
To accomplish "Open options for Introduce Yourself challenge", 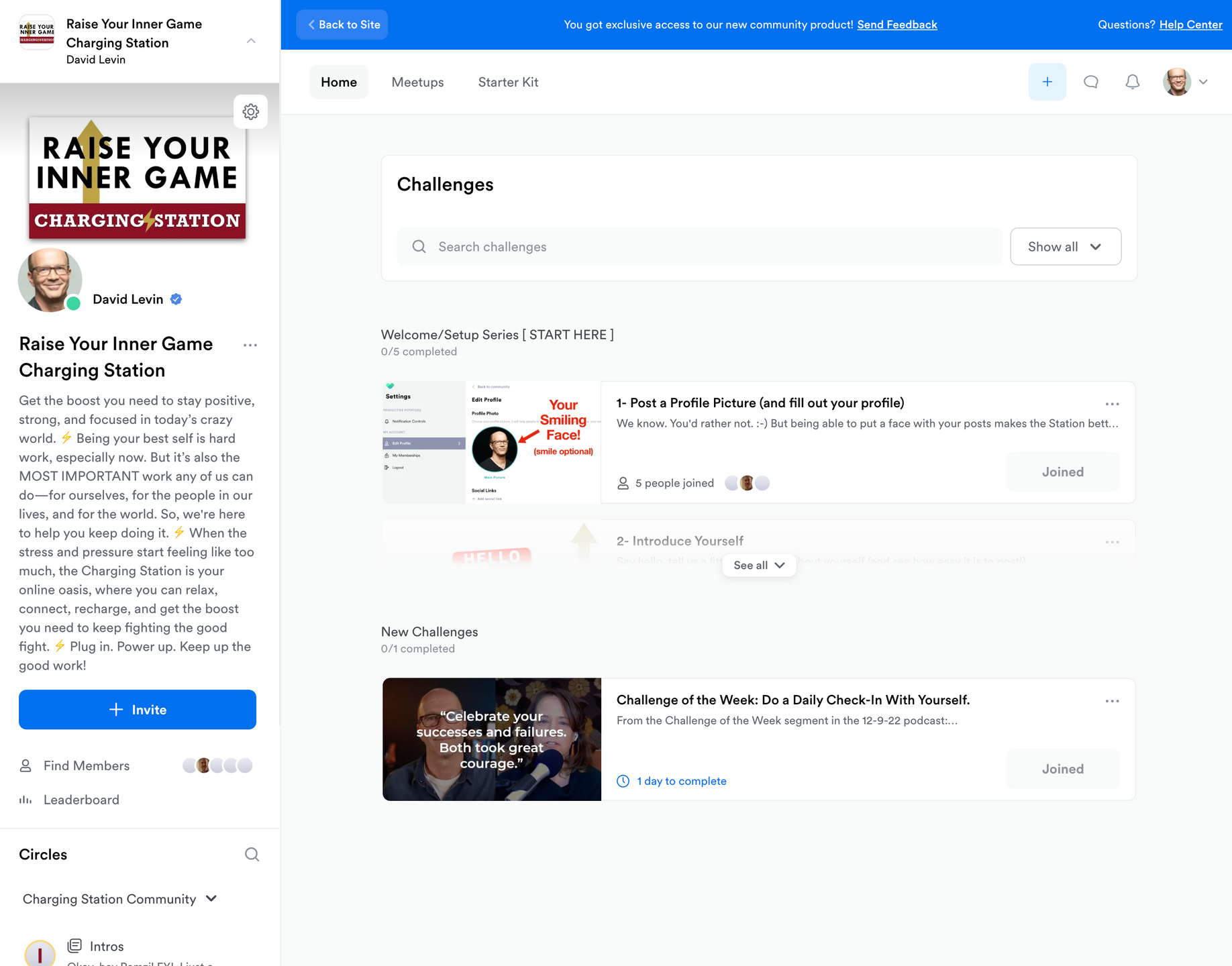I will pos(1112,542).
